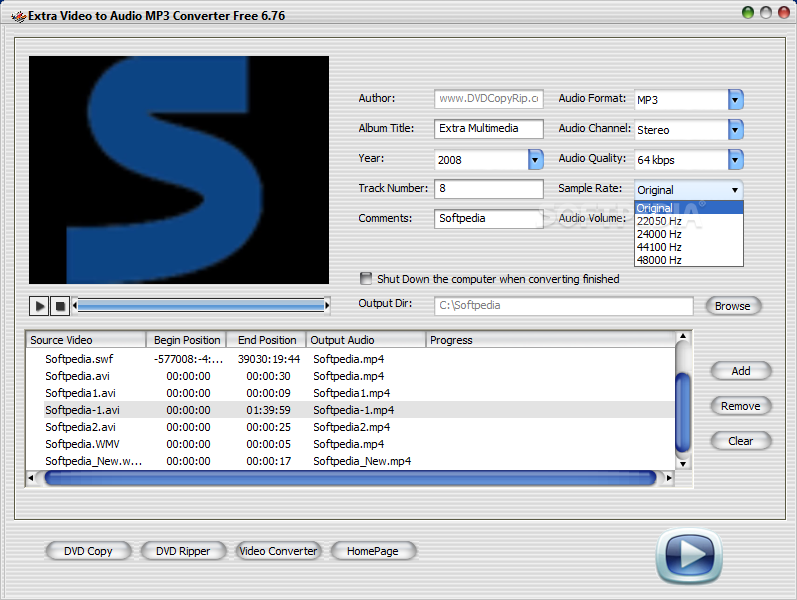797x600 pixels.
Task: Click the Album Title field
Action: pyautogui.click(x=488, y=129)
